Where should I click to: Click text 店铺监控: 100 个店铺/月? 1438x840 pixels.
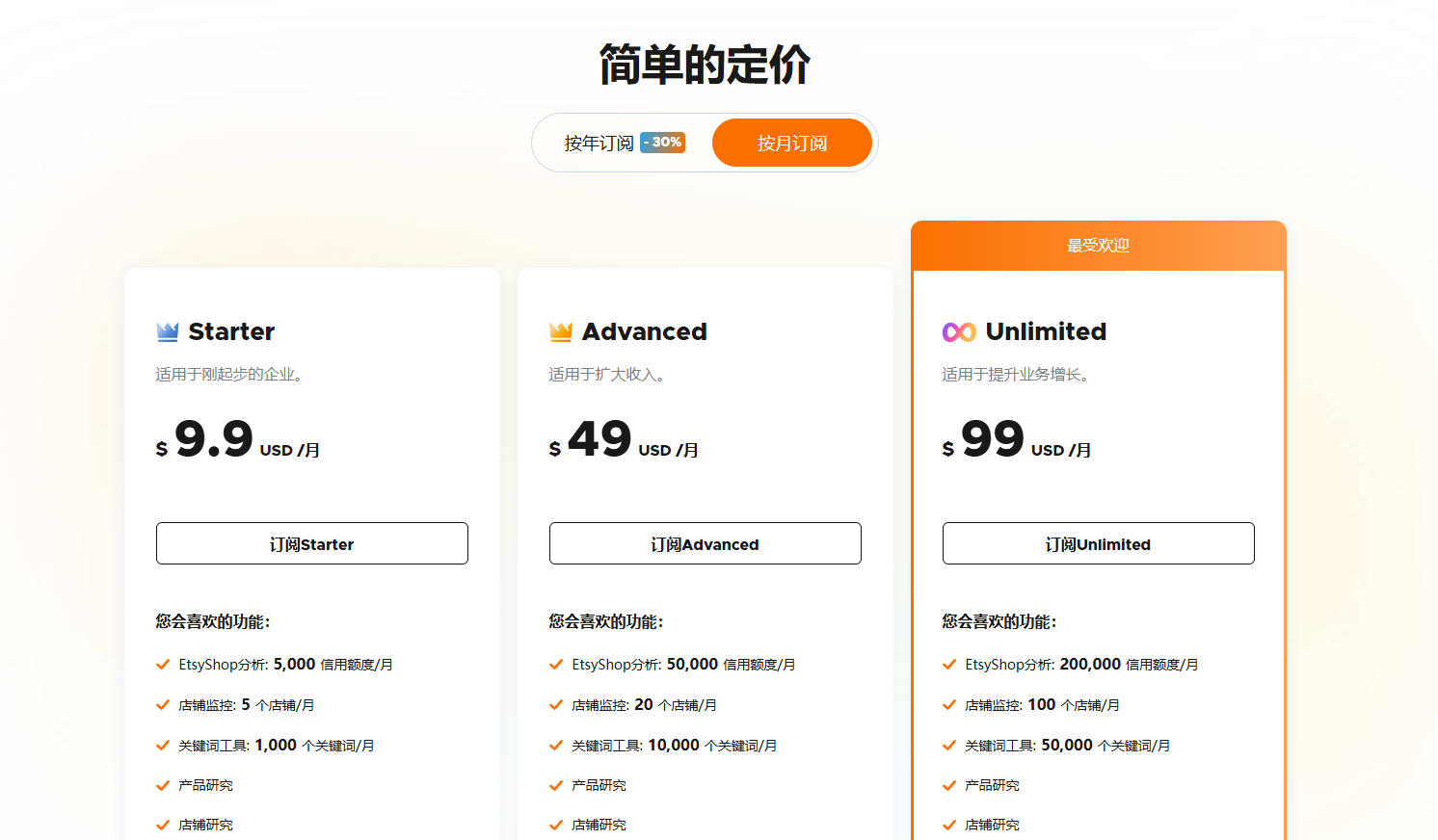pos(1042,705)
